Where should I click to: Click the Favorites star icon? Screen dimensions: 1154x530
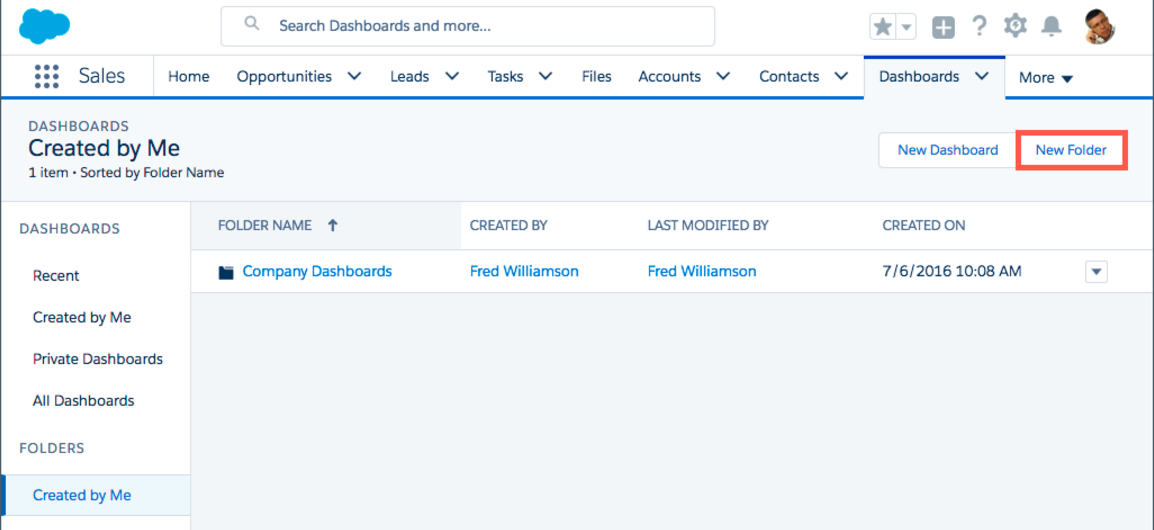coord(882,27)
